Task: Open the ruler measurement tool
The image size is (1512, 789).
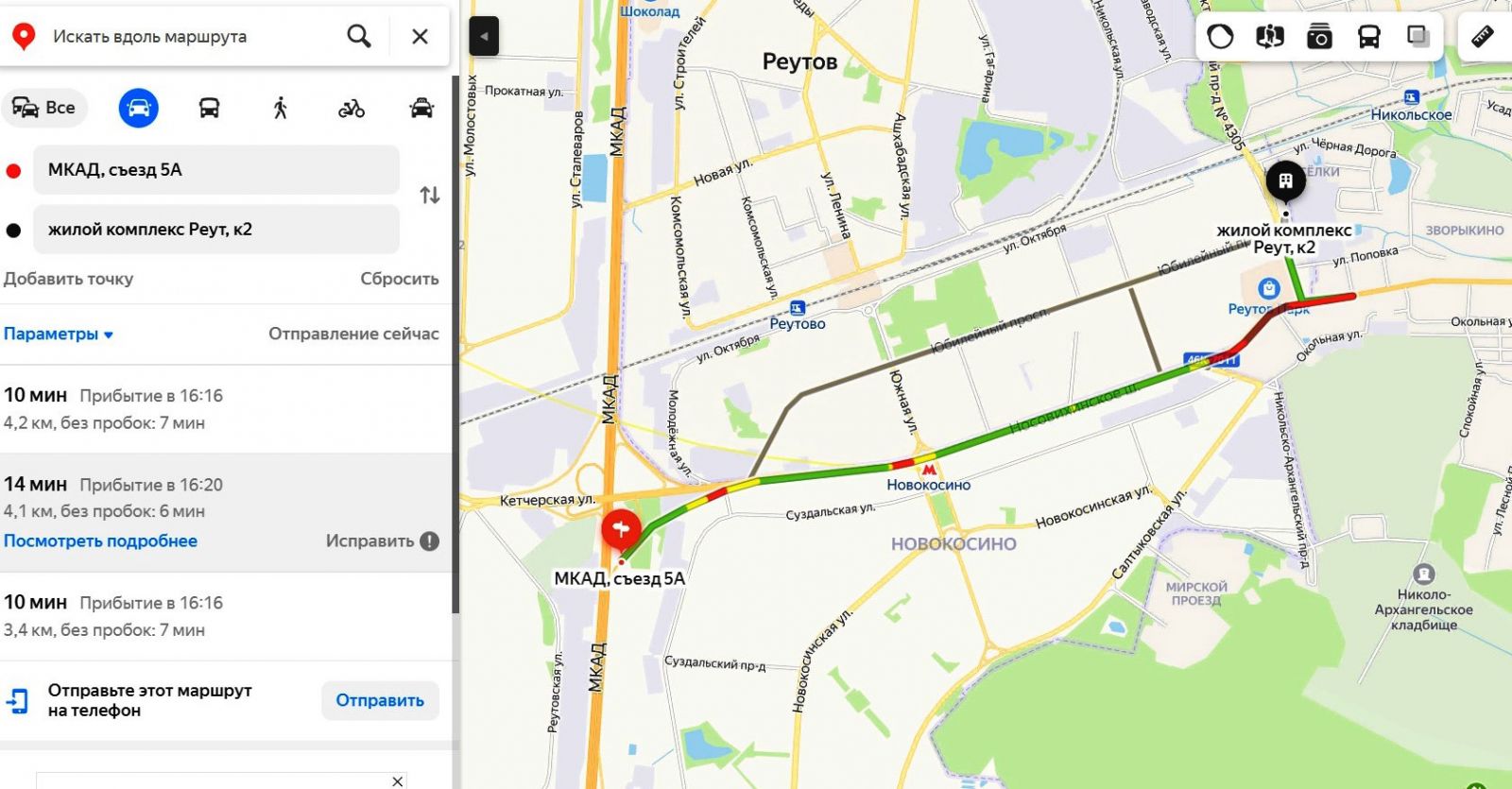Action: pyautogui.click(x=1483, y=36)
